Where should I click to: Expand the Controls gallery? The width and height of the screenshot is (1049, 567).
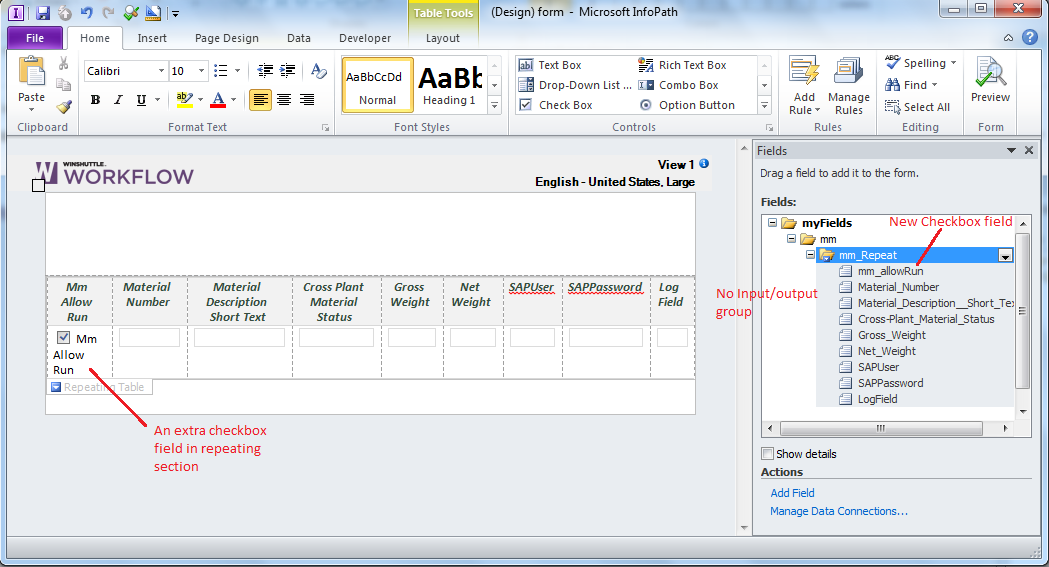click(x=764, y=105)
